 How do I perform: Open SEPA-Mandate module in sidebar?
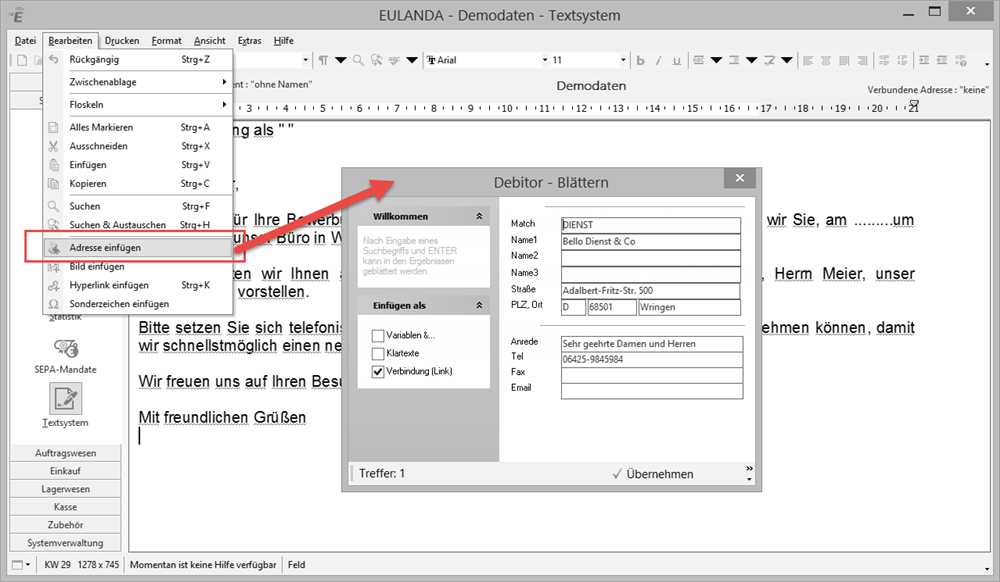point(66,356)
